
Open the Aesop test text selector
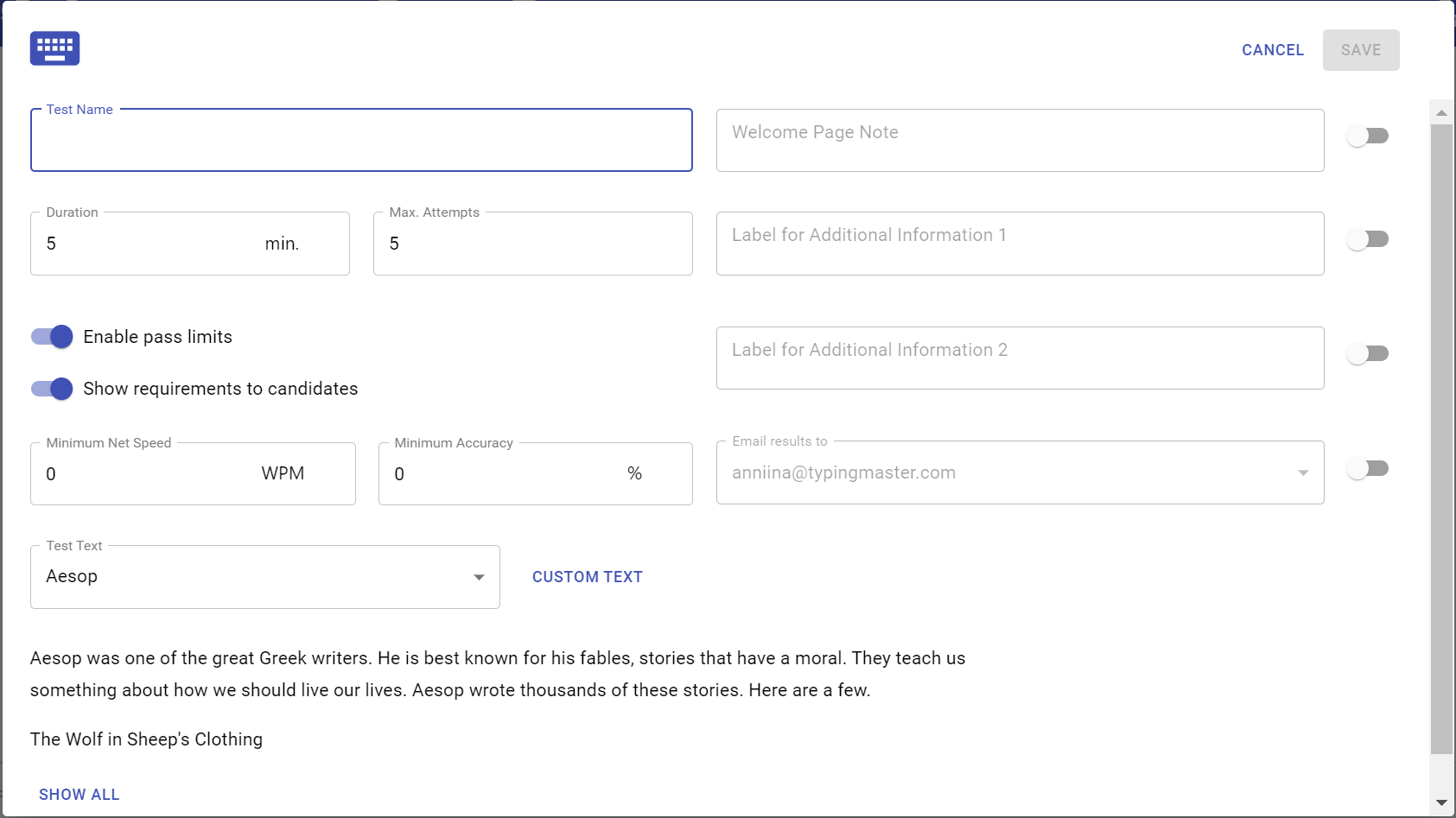pos(264,577)
